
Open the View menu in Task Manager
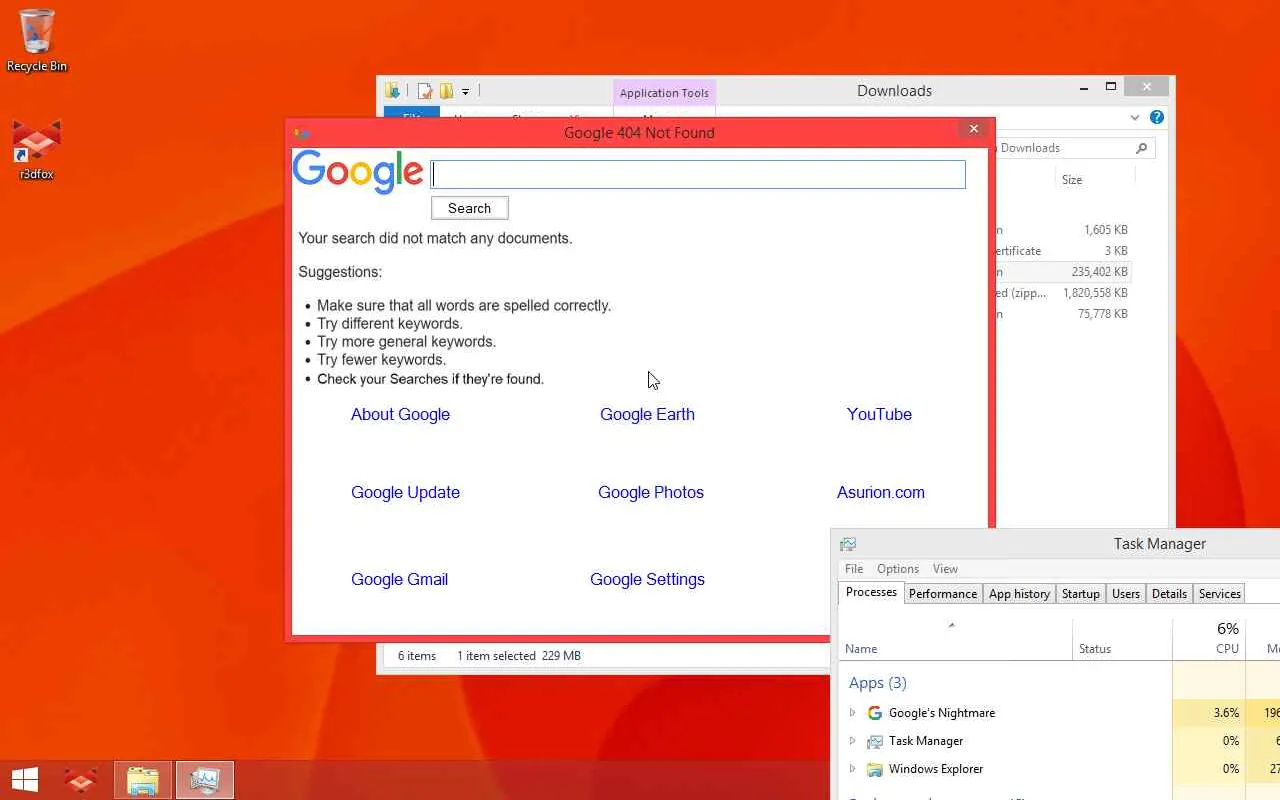point(945,569)
